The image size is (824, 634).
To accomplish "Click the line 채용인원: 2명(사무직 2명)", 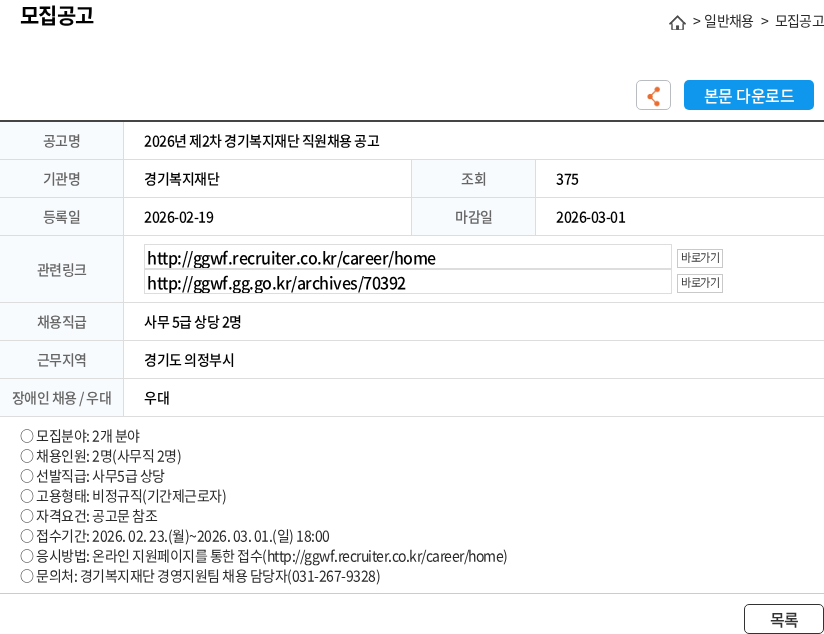I will tap(101, 456).
